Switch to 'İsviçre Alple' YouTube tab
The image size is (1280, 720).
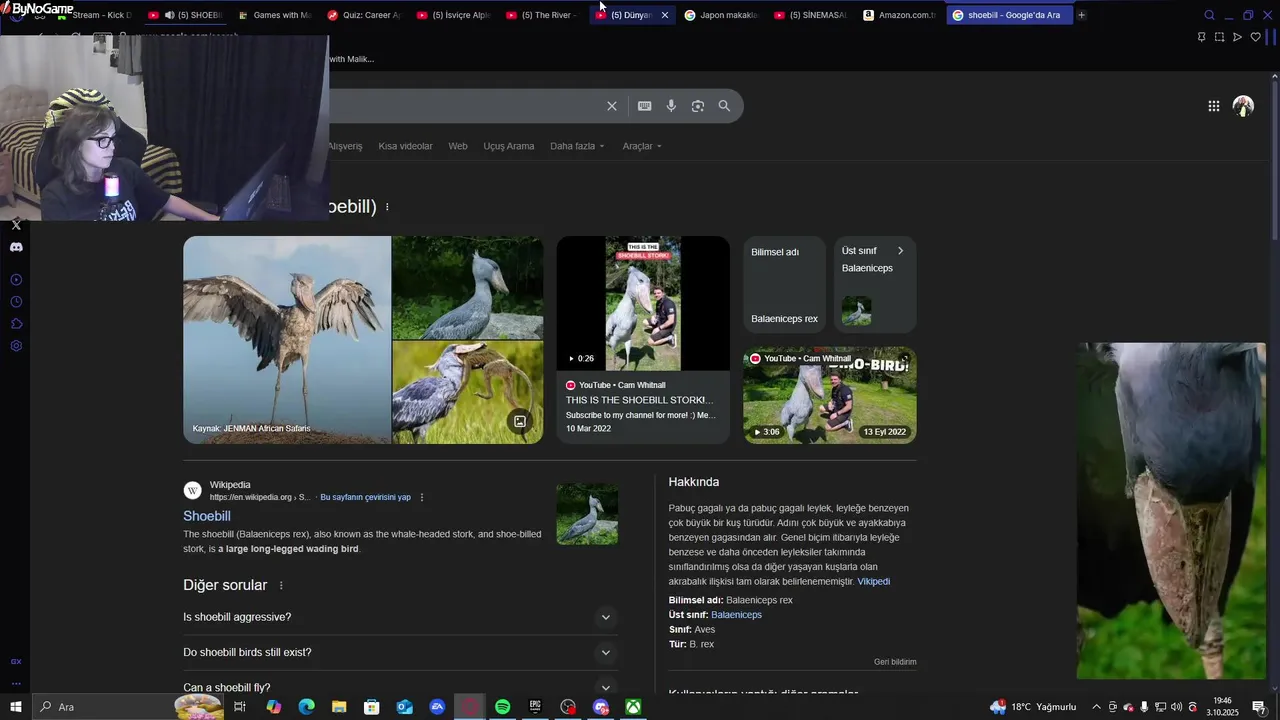(453, 15)
